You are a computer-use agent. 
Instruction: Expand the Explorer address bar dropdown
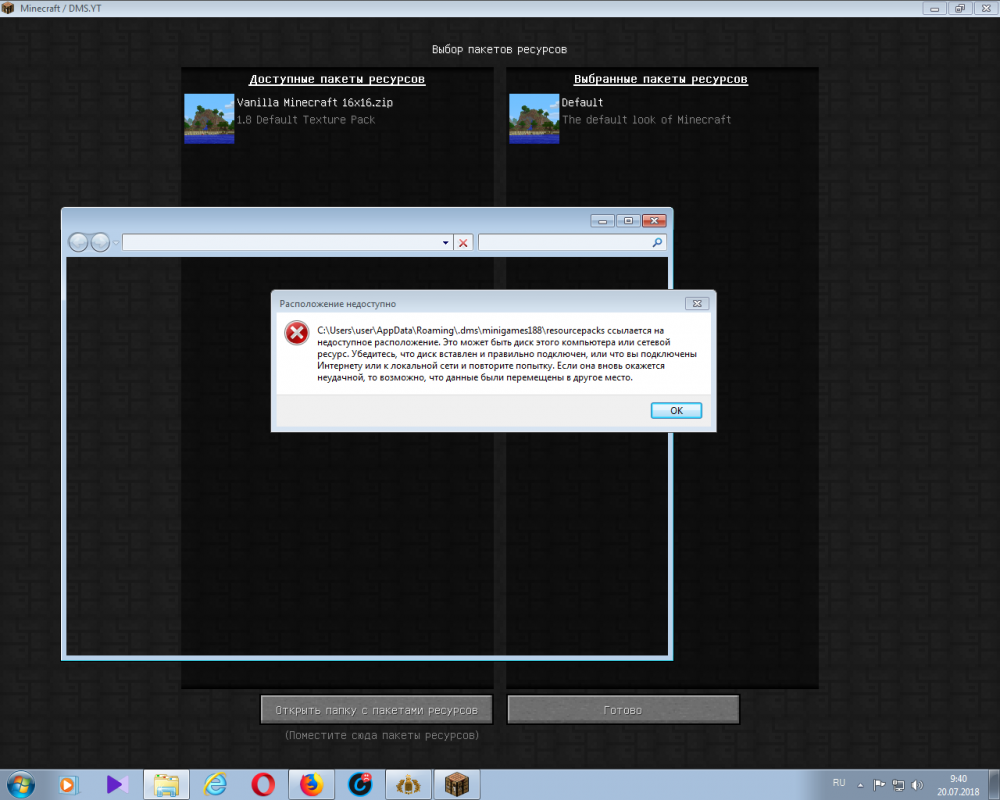[445, 242]
